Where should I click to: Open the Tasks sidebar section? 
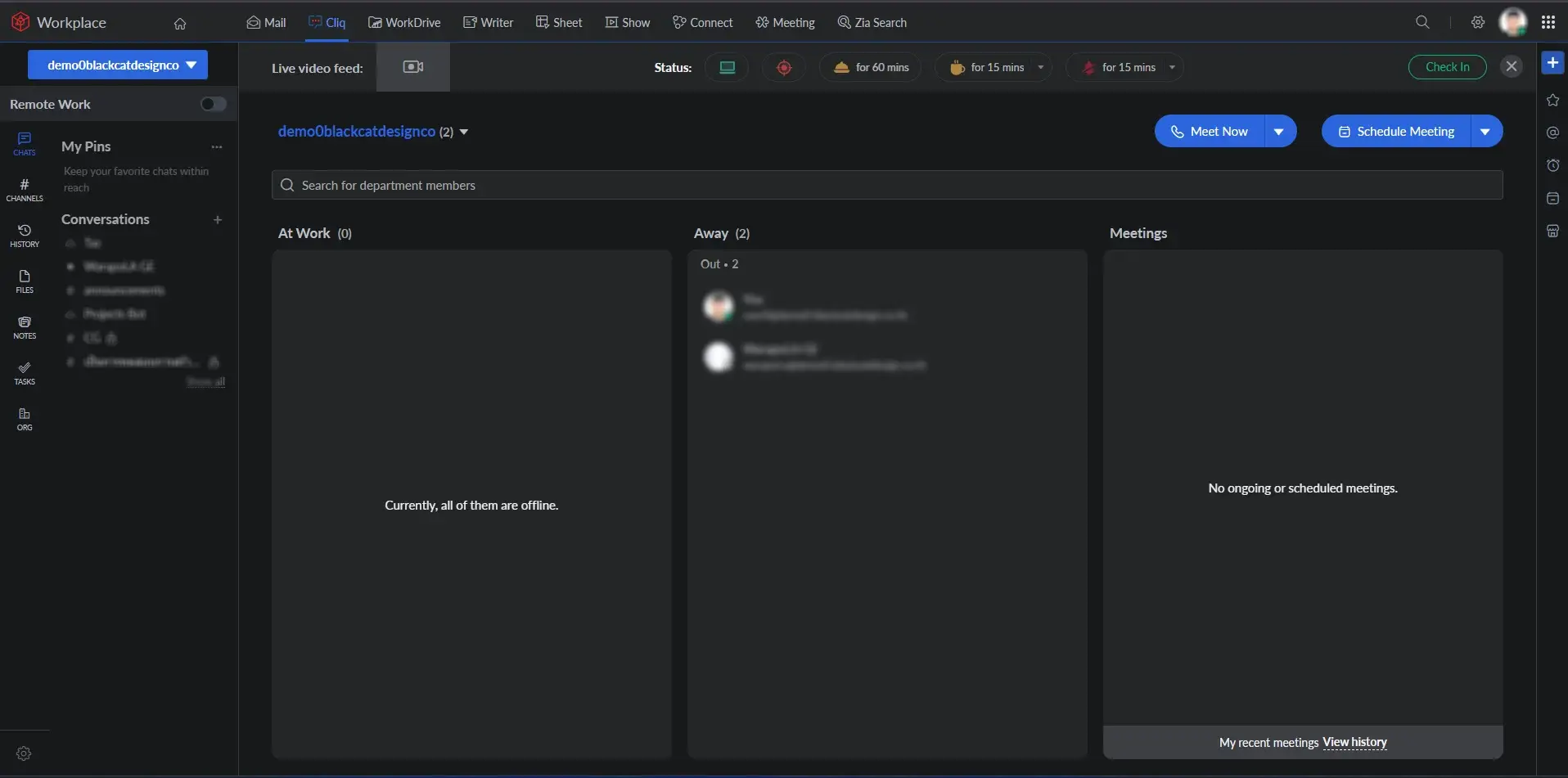pyautogui.click(x=25, y=373)
